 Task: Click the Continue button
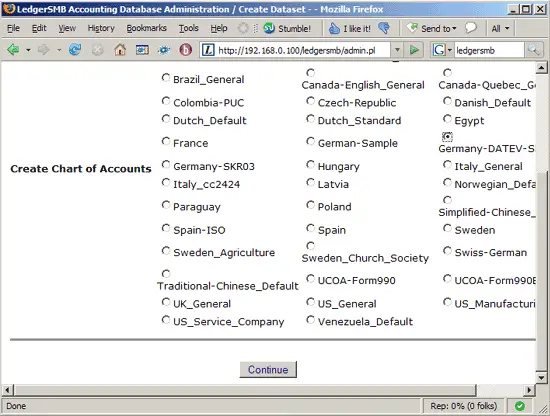(268, 369)
